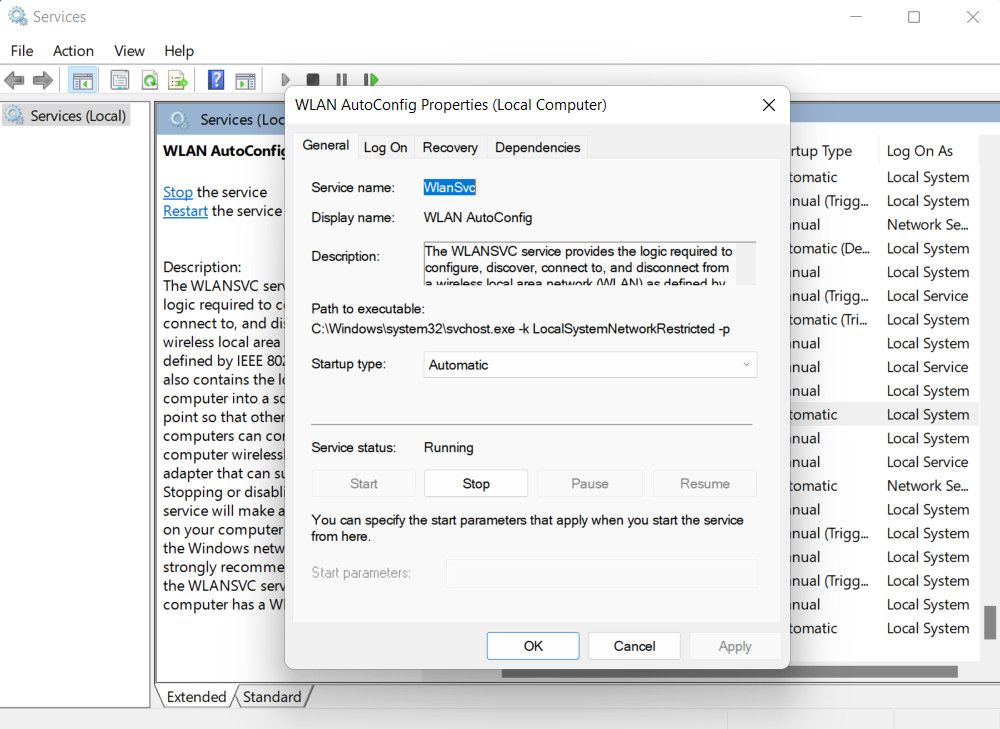Click the Start Service play icon

285,80
